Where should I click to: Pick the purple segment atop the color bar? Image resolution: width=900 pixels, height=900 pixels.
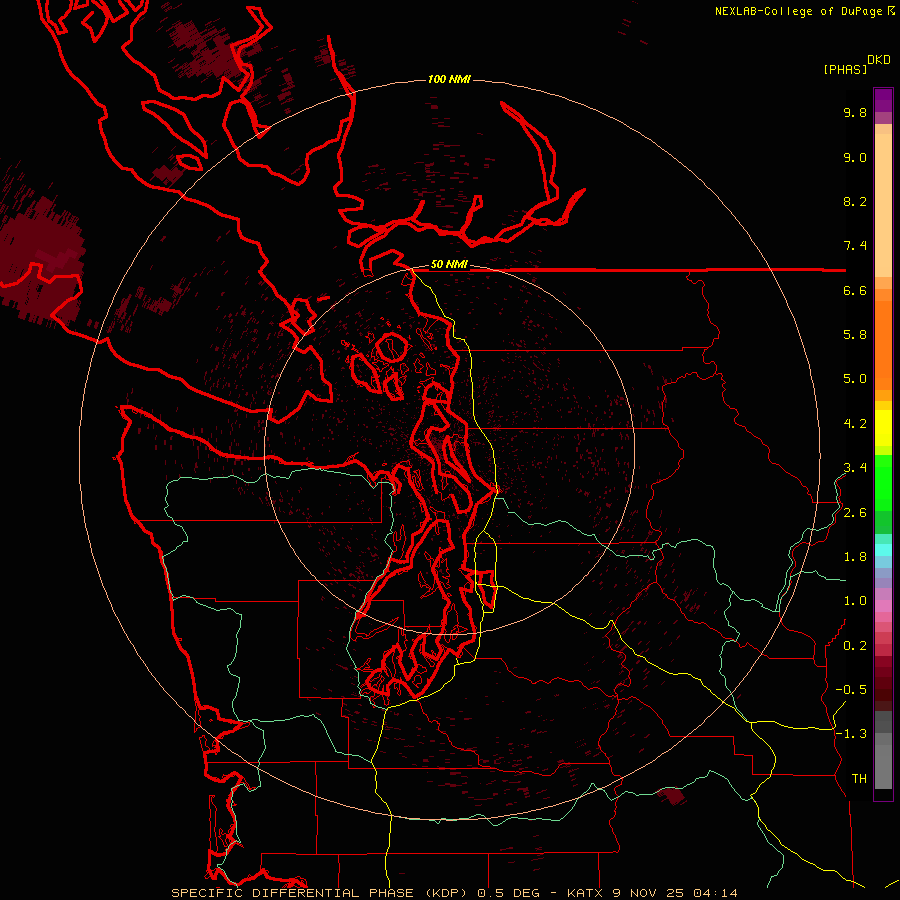coord(883,100)
